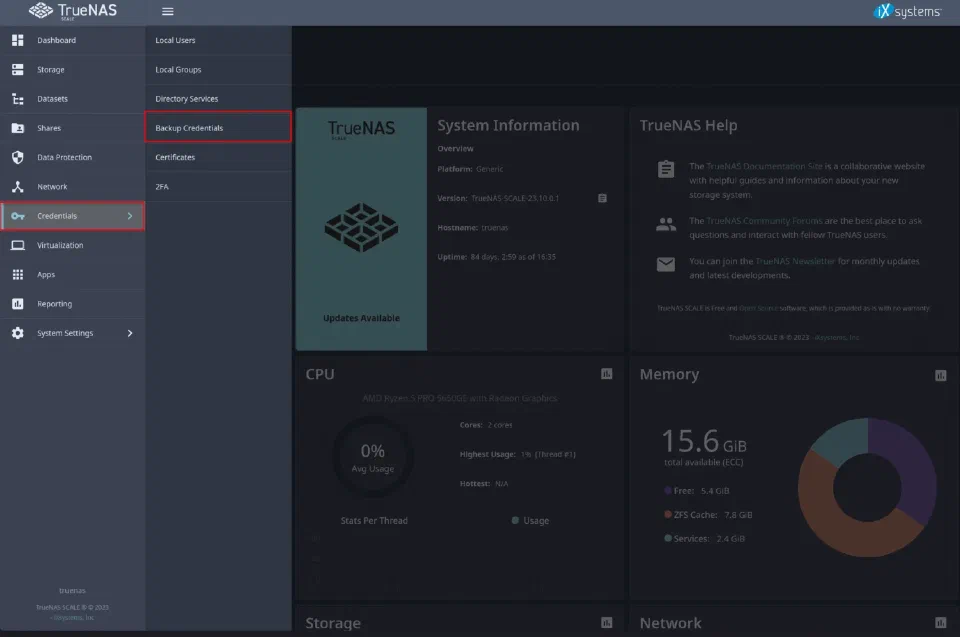Click the newsletter envelope icon
Viewport: 960px width, 637px height.
[x=666, y=264]
